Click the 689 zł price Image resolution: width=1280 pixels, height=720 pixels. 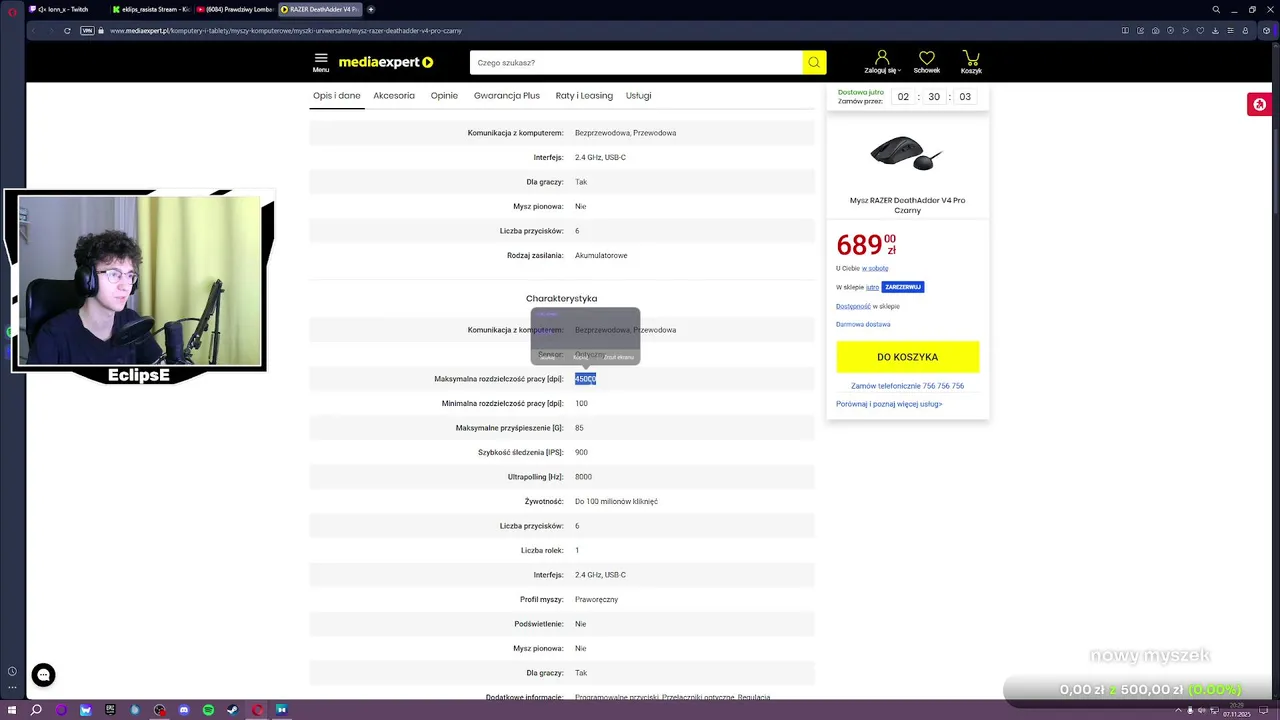866,244
